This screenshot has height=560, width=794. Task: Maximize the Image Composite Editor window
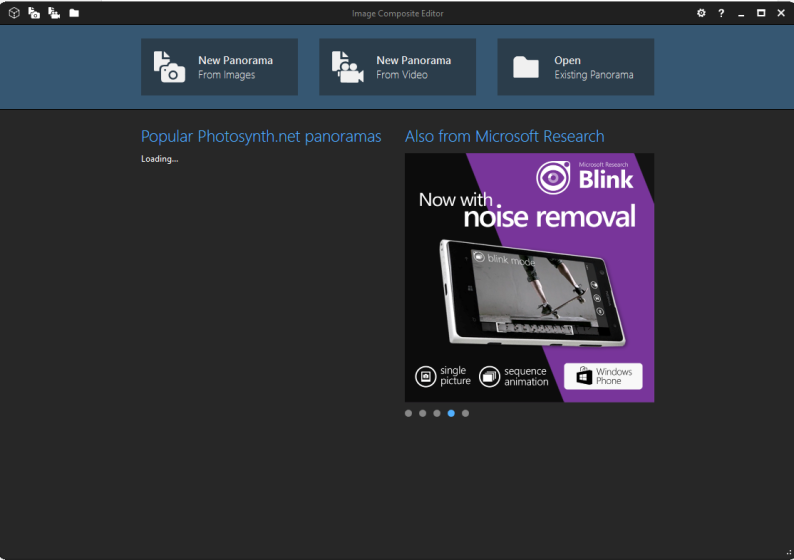(x=761, y=13)
